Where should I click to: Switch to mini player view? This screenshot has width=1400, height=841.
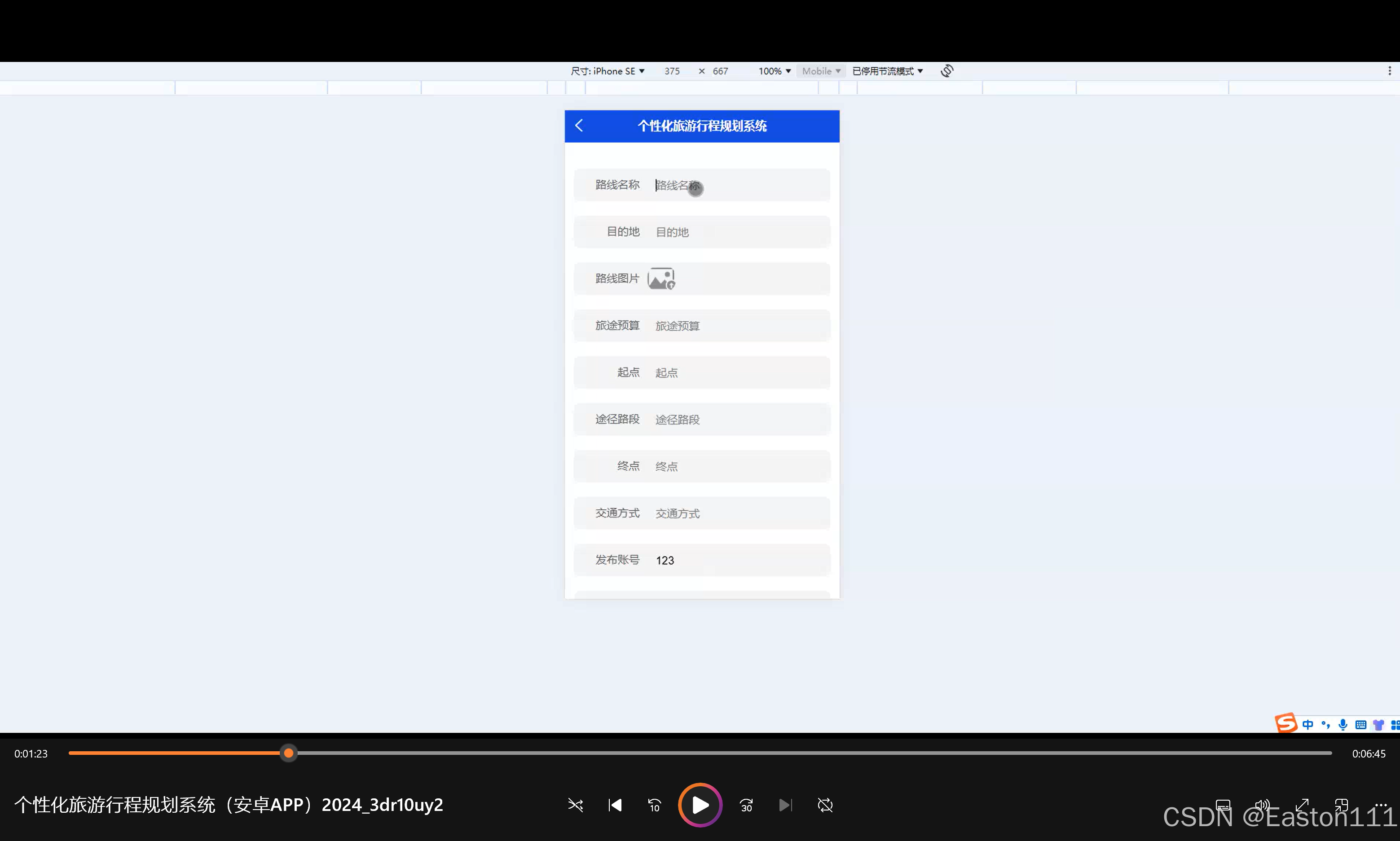1341,805
